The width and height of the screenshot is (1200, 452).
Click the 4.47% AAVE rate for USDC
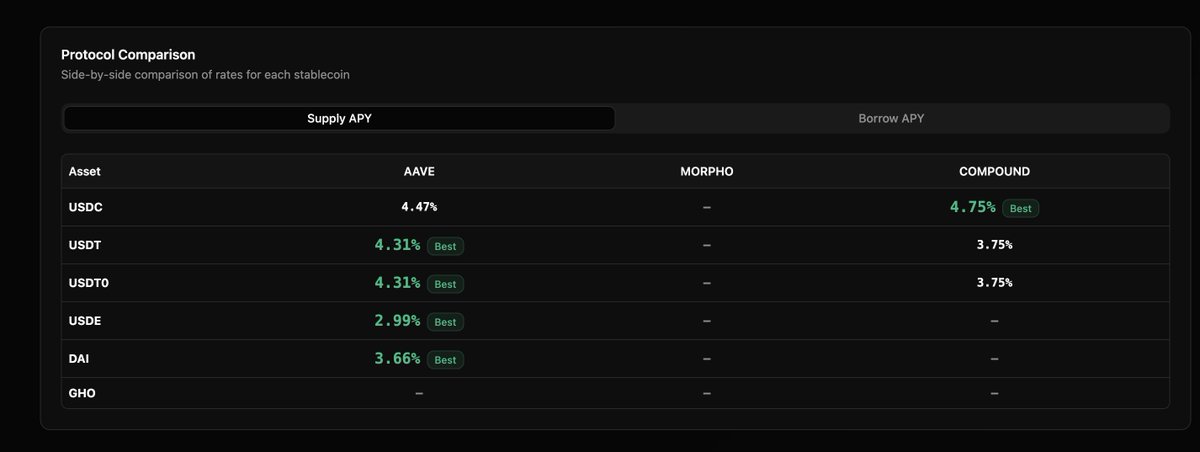click(419, 207)
